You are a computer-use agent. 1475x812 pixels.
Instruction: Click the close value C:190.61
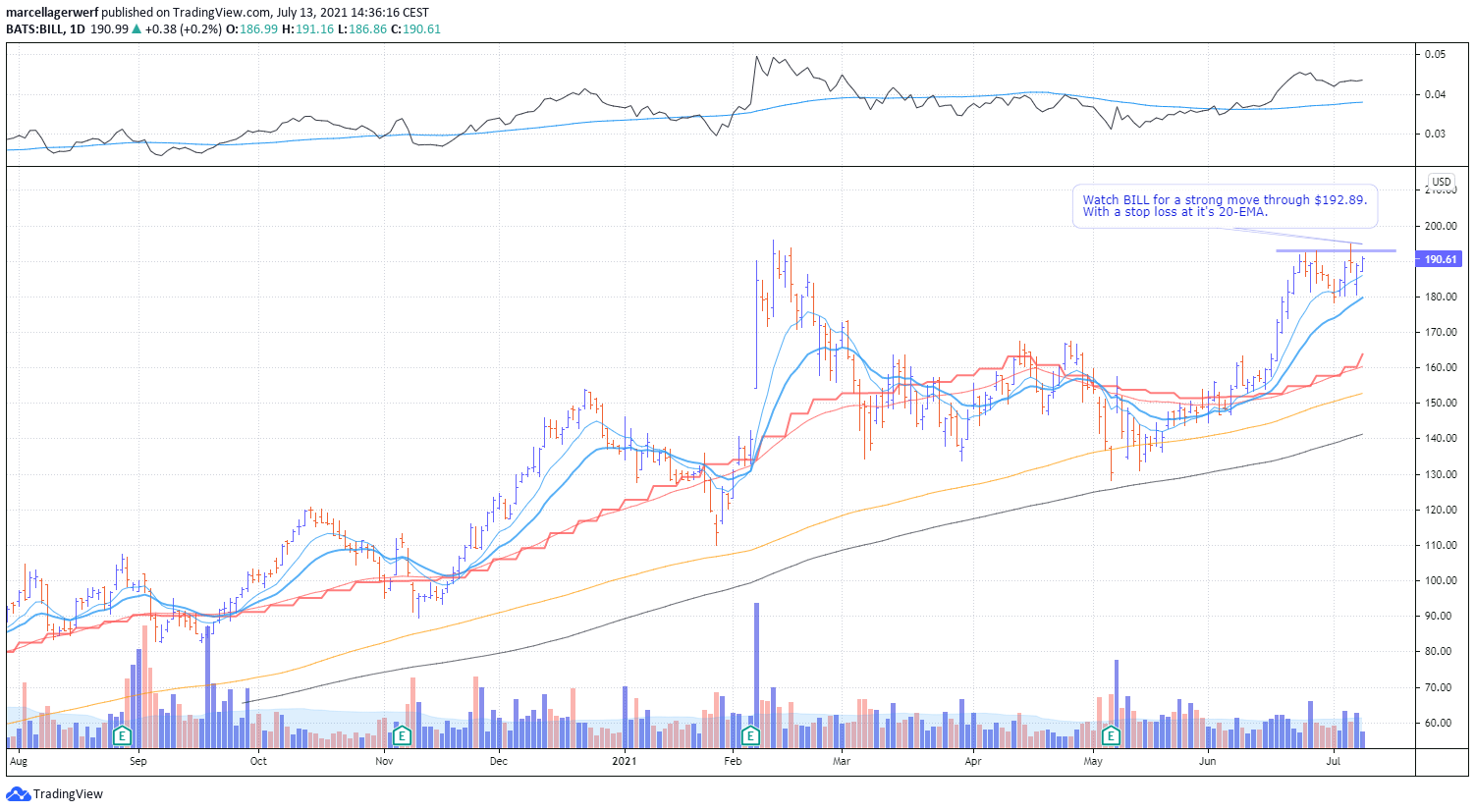click(415, 28)
